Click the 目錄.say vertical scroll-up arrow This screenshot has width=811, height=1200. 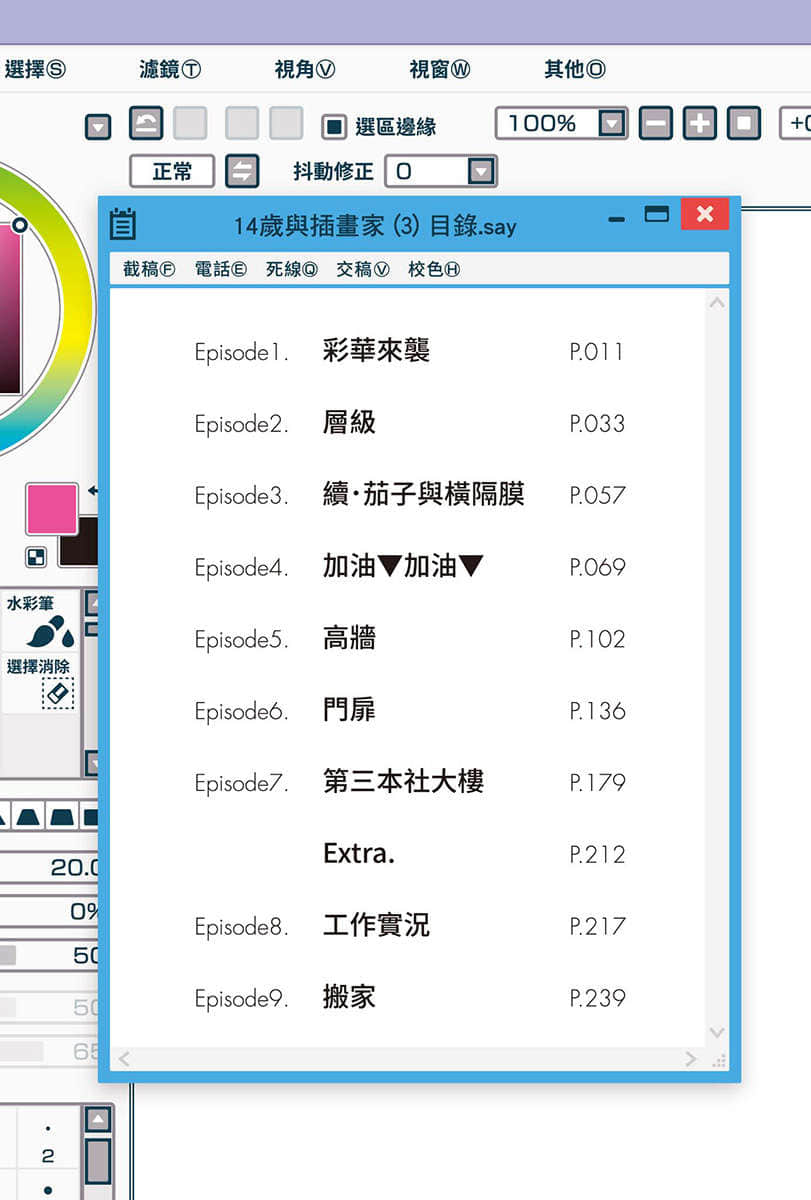tap(717, 302)
